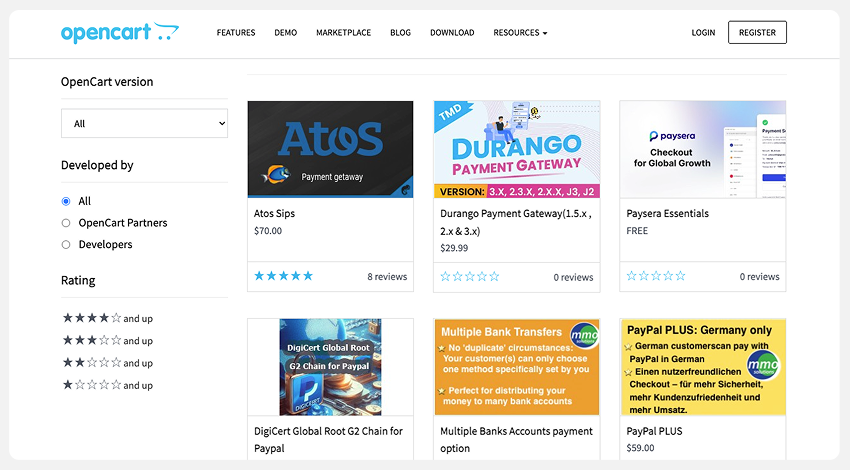Open the Paysera Essentials thumbnail
Viewport: 850px width, 470px height.
click(703, 149)
